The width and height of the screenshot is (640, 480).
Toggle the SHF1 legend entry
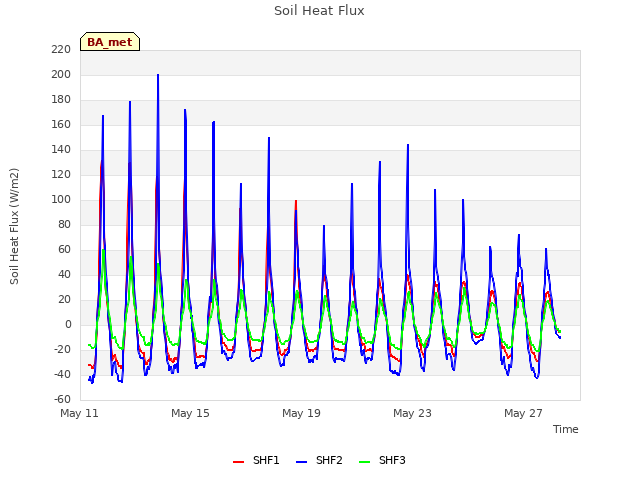coord(256,460)
